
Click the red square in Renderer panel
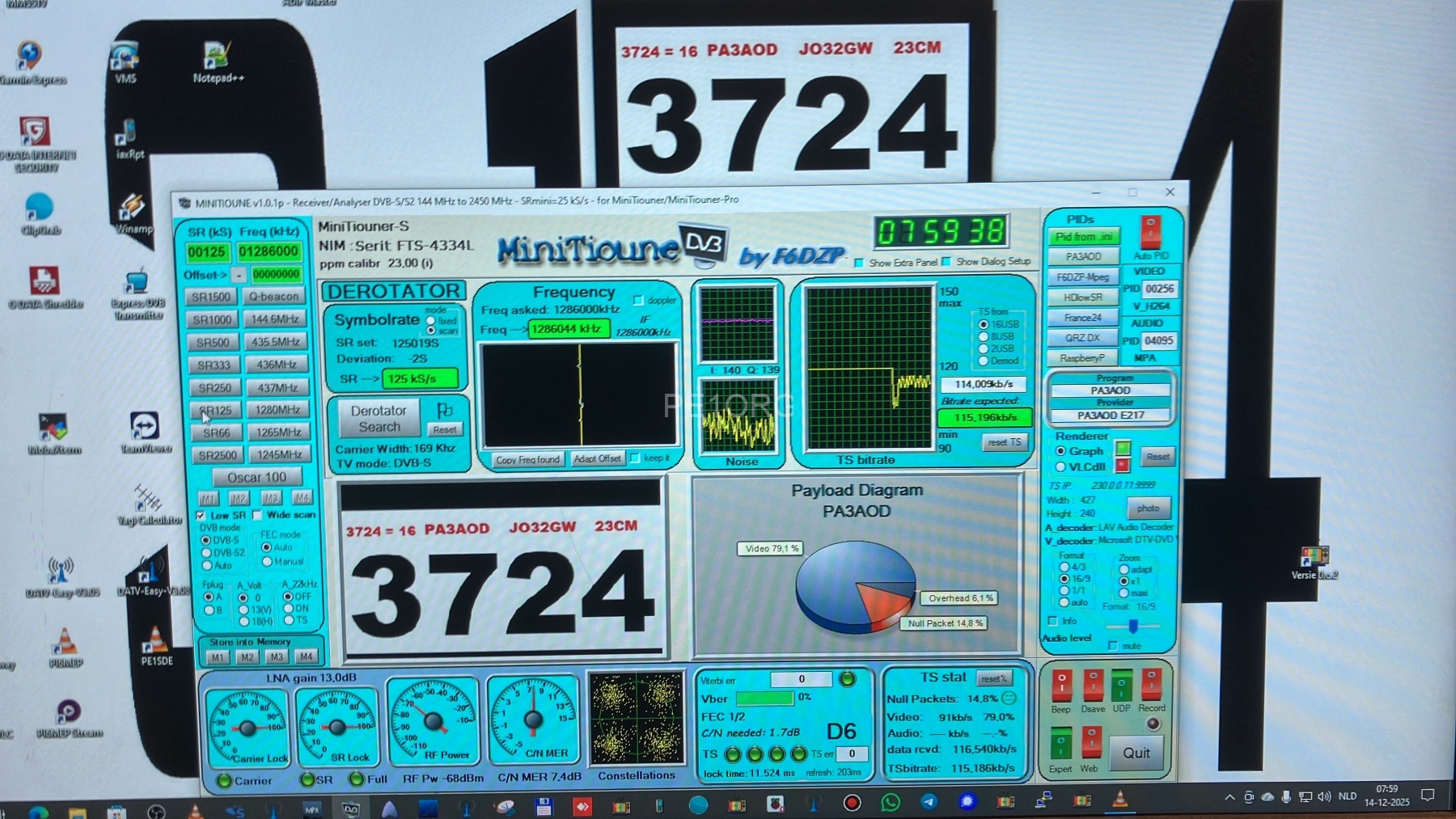[x=1122, y=466]
